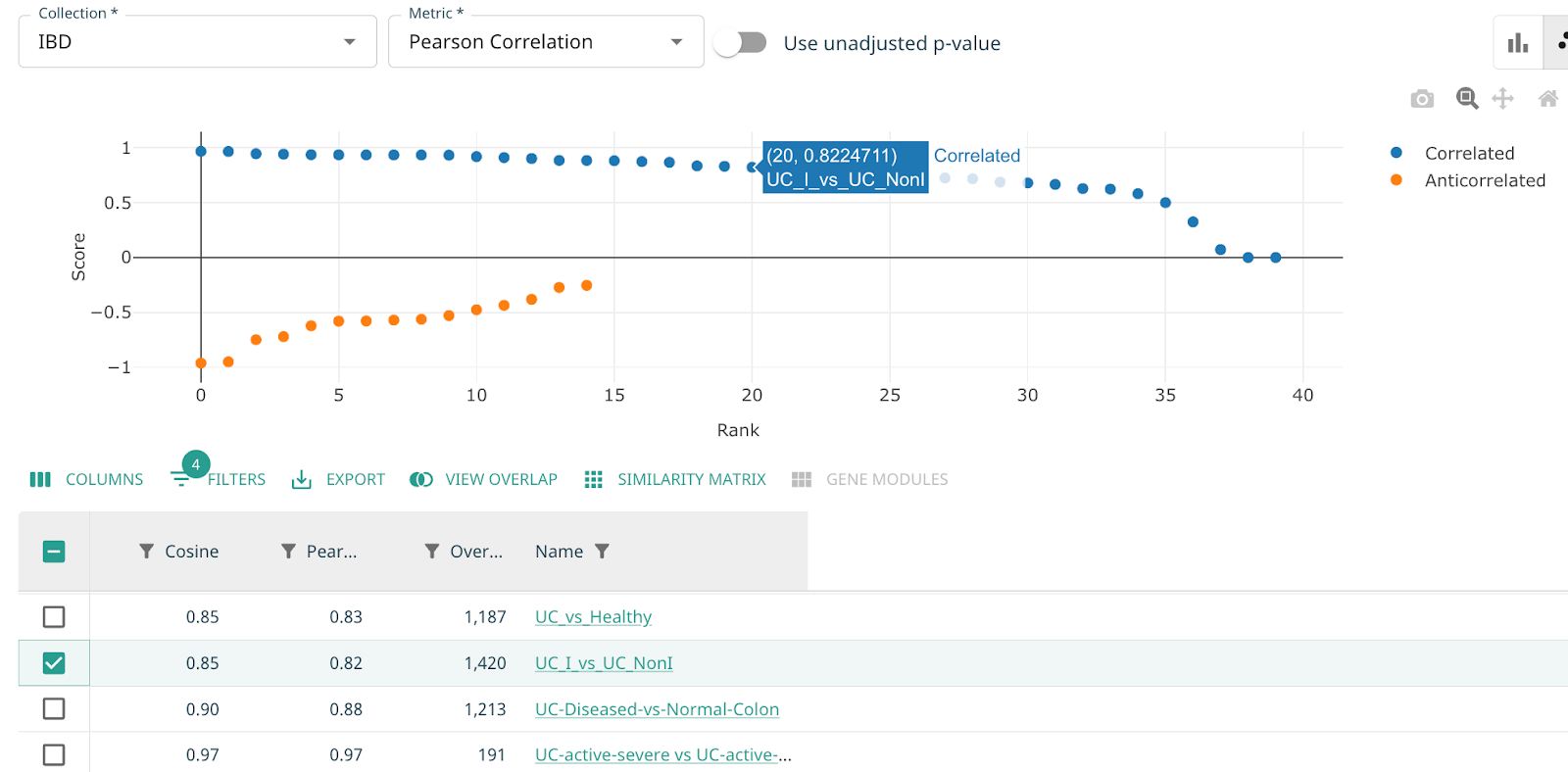Click the Cosine value 0.97
This screenshot has height=772, width=1568.
203,755
